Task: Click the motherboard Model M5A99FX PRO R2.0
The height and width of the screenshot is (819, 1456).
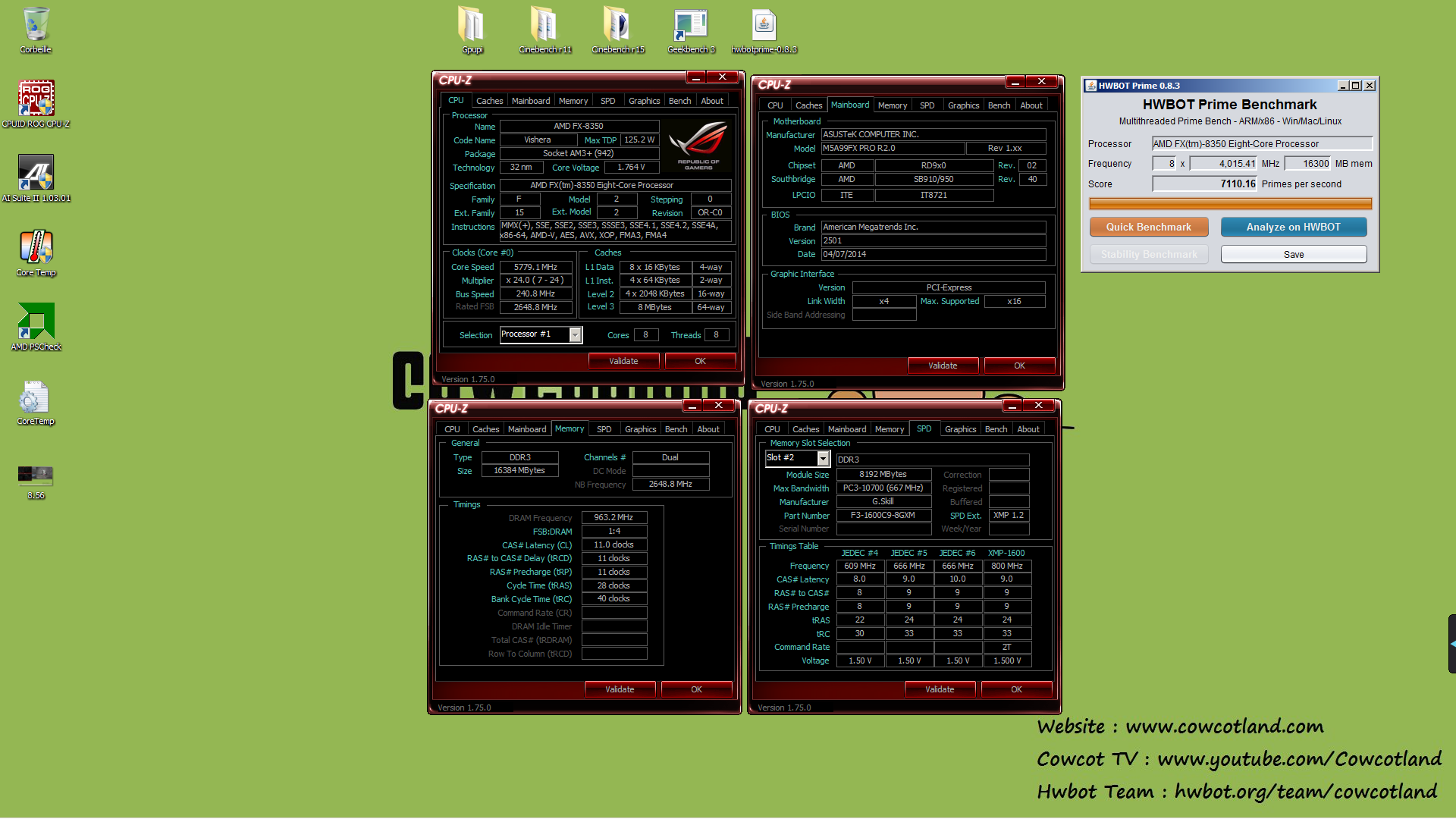Action: (x=893, y=148)
